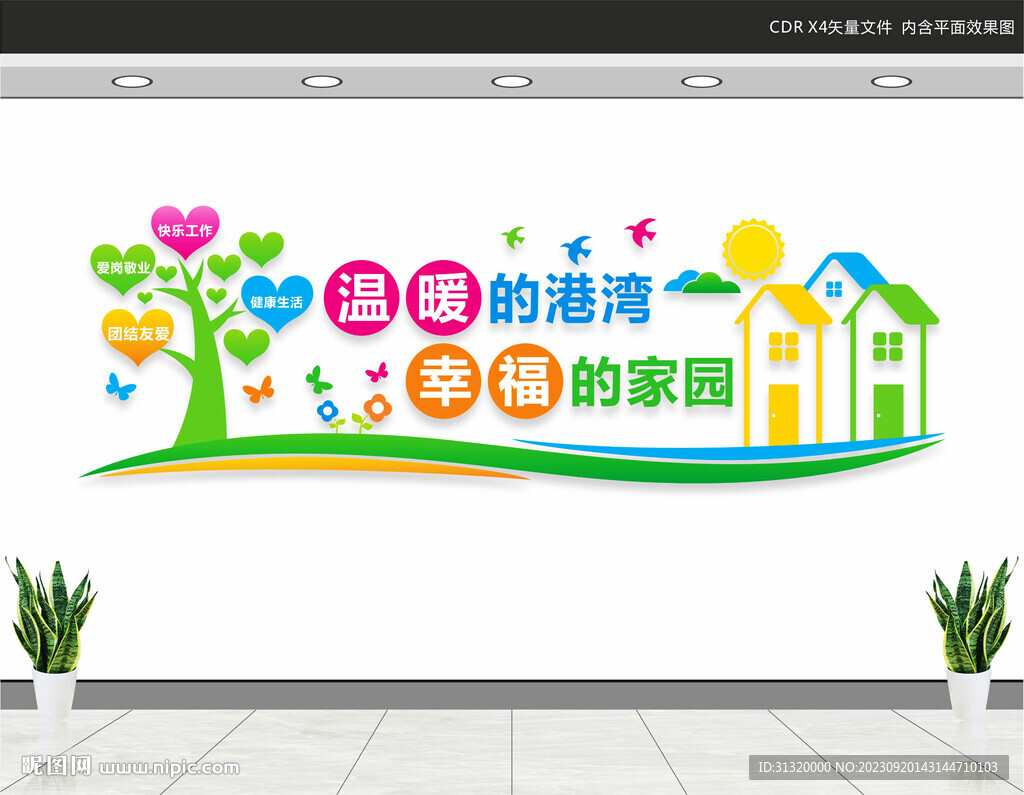The width and height of the screenshot is (1024, 795).
Task: Click the yellow sun graphic
Action: (753, 250)
